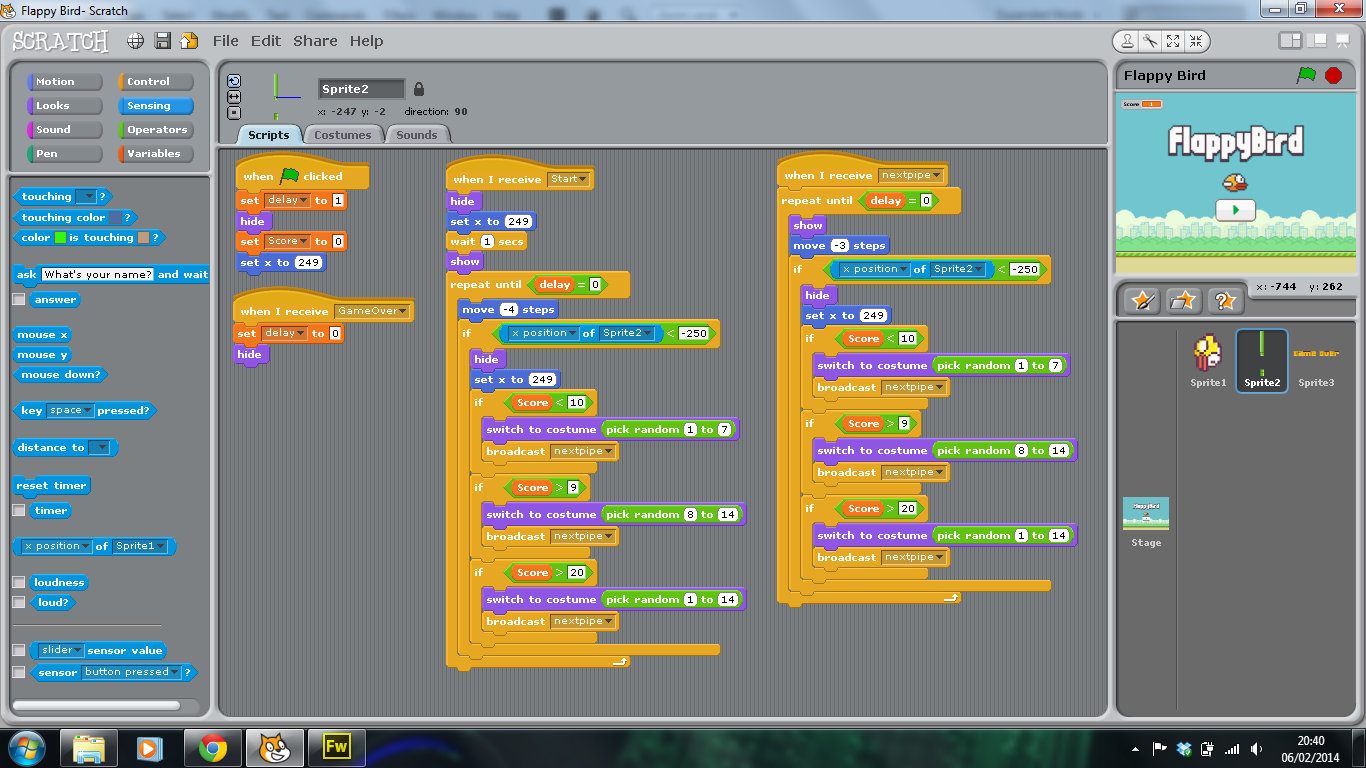Select the Shrink sprite tool
The image size is (1366, 768).
pyautogui.click(x=1196, y=41)
